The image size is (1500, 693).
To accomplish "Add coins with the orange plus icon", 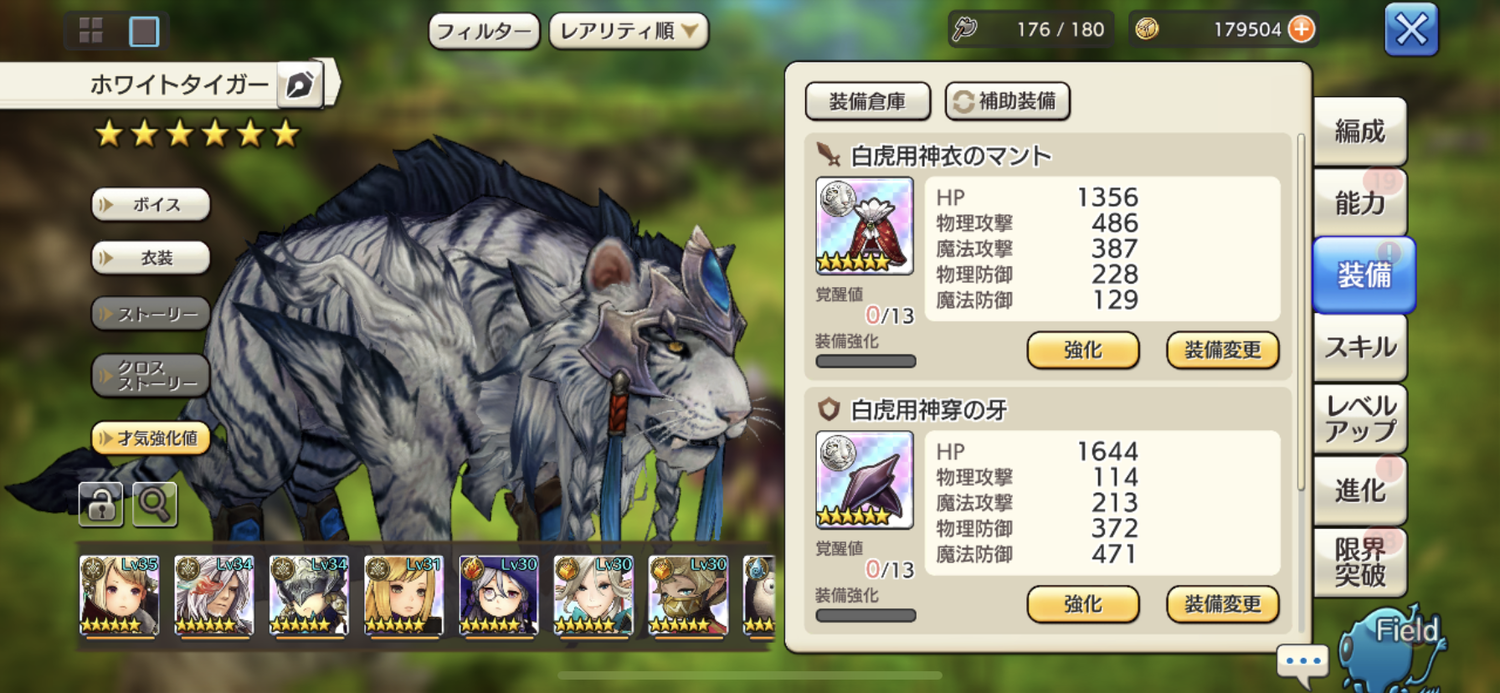I will [1300, 29].
